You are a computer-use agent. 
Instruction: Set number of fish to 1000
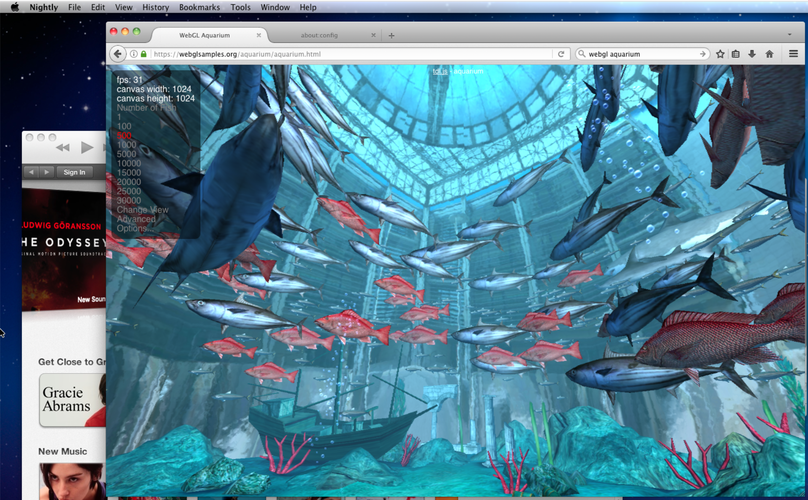(126, 145)
